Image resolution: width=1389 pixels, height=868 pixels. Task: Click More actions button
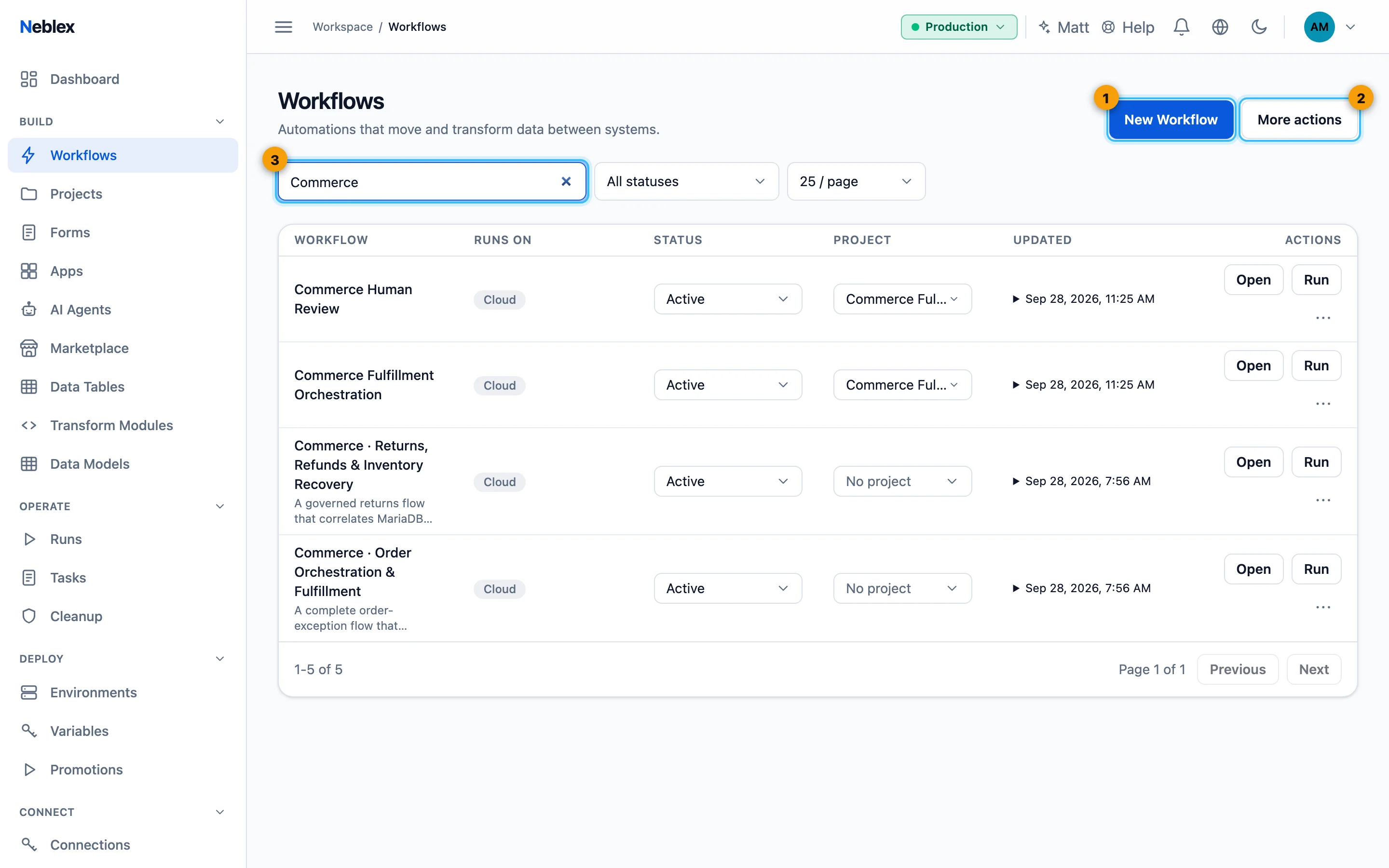pos(1299,120)
